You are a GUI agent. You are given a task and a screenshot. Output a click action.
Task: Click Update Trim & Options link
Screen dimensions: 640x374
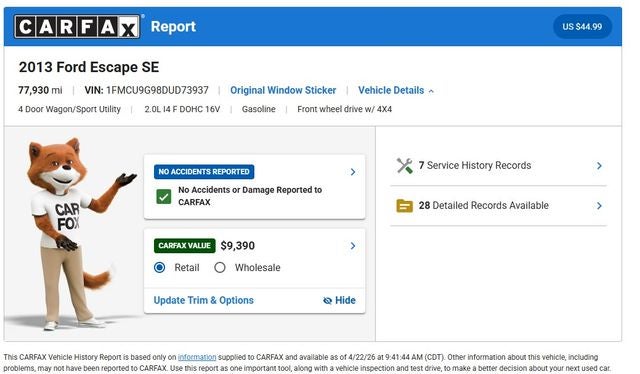tap(204, 301)
